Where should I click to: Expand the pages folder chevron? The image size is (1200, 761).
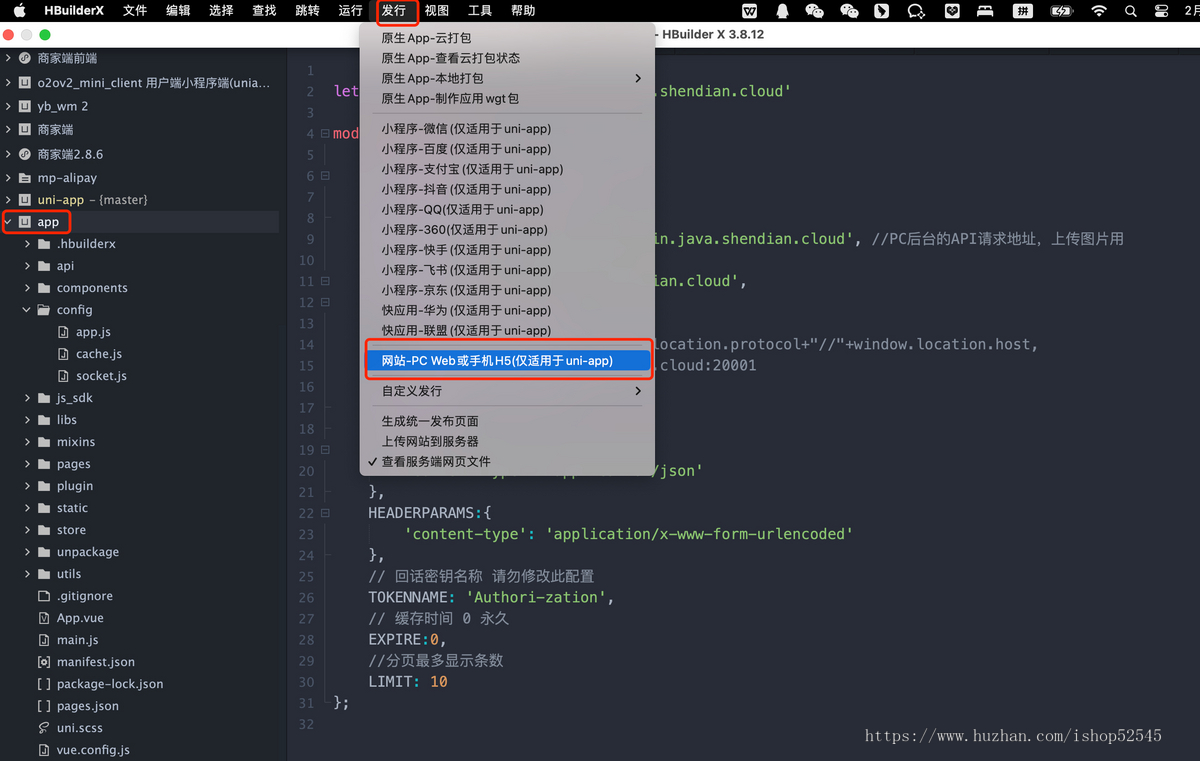(27, 464)
